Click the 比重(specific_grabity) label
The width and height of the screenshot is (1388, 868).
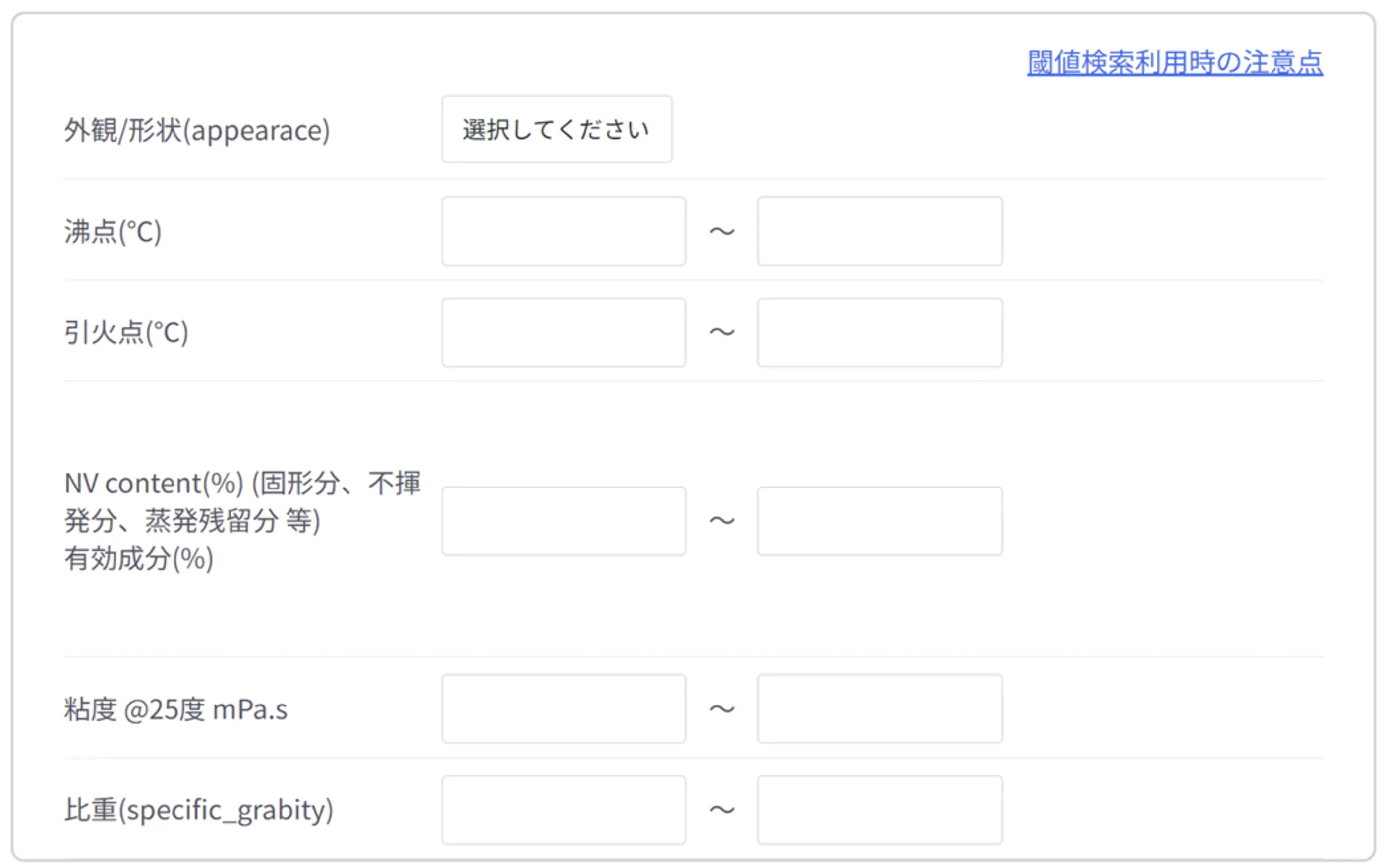pyautogui.click(x=198, y=811)
